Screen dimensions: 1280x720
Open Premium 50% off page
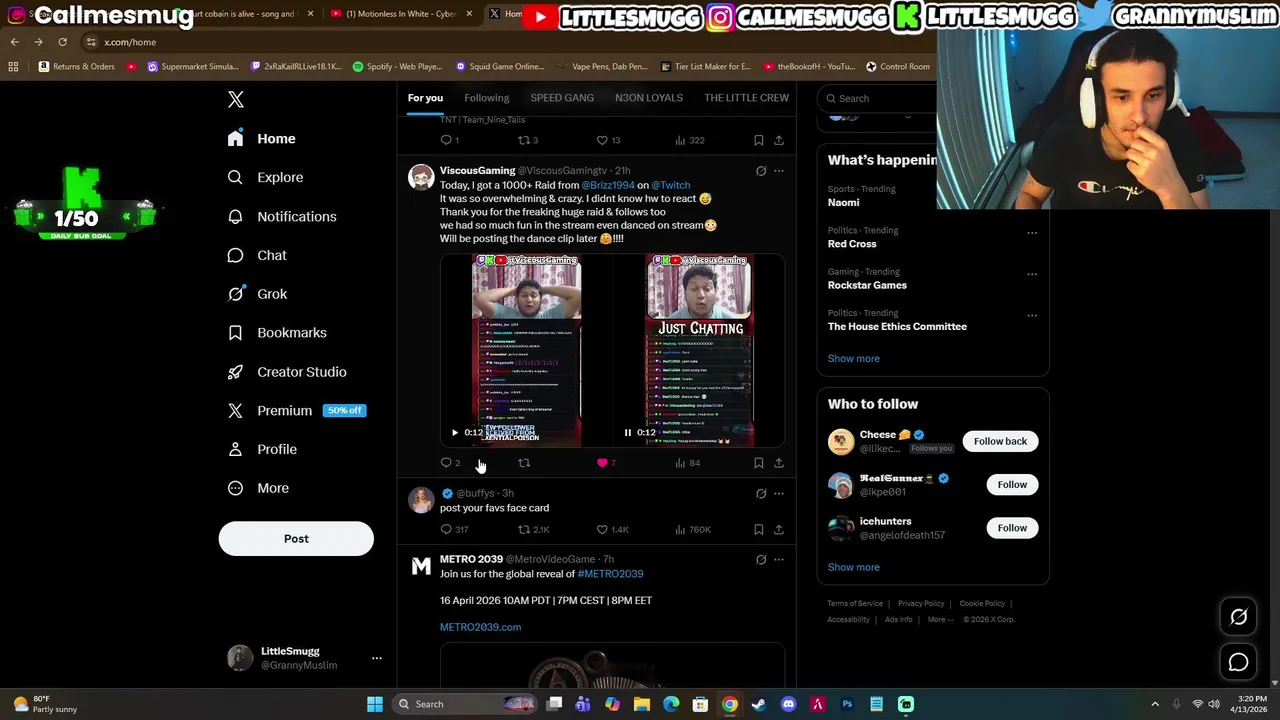point(296,410)
